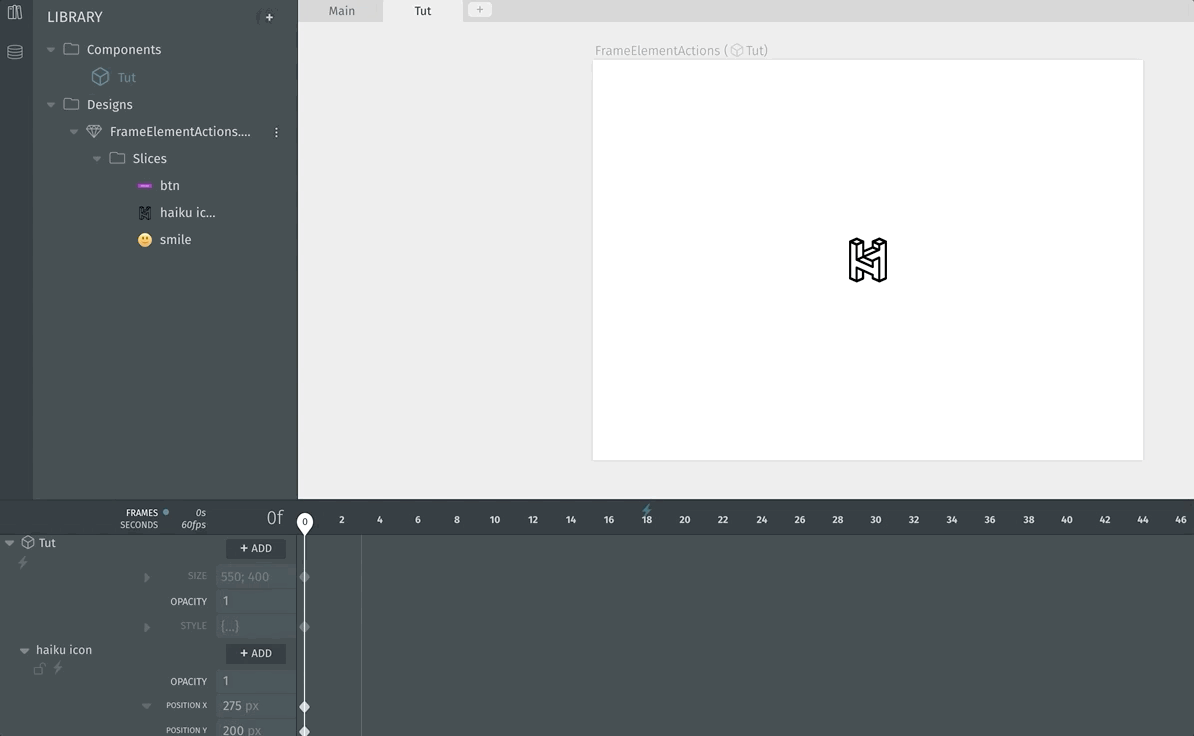The image size is (1194, 736).
Task: Select the haiku icon label in timeline
Action: (x=64, y=650)
